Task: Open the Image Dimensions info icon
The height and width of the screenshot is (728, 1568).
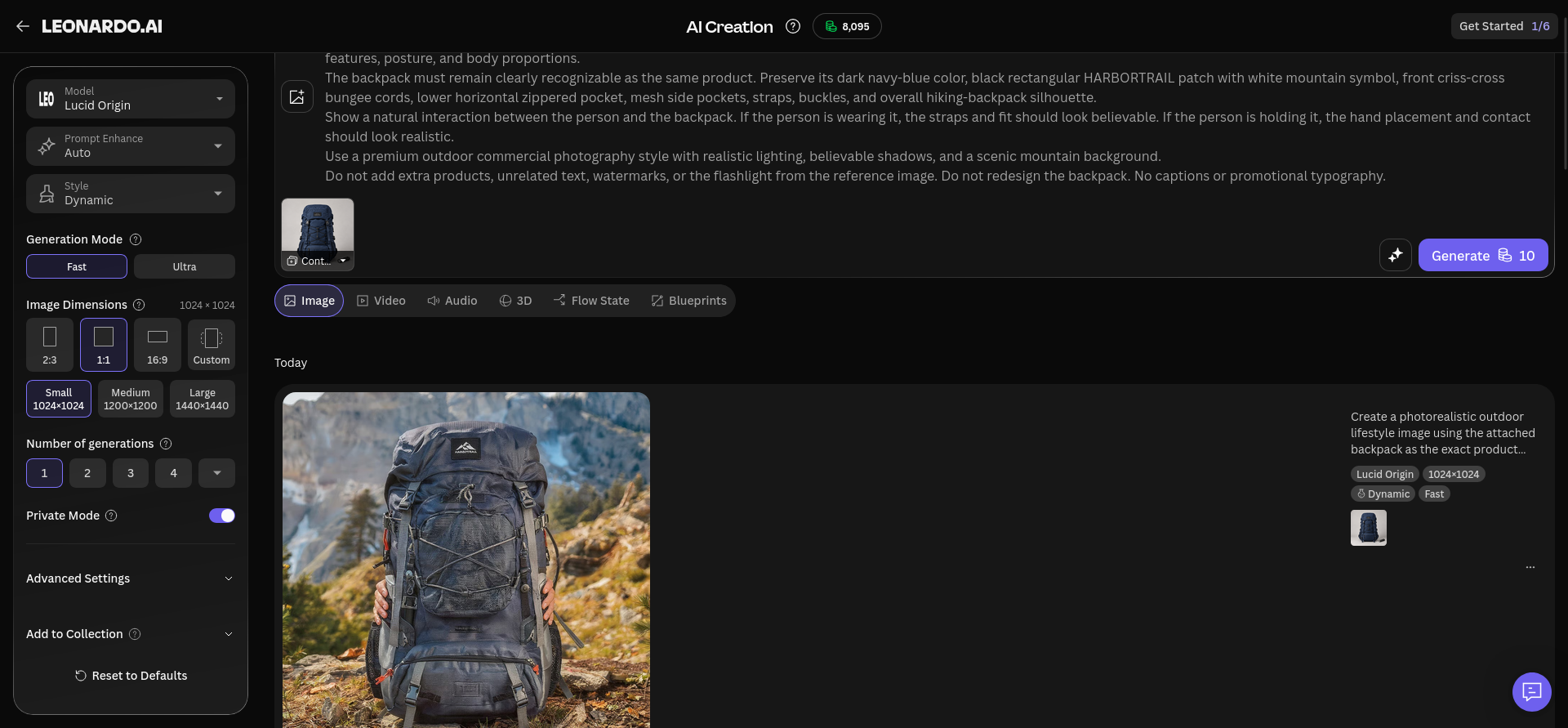Action: (x=139, y=305)
